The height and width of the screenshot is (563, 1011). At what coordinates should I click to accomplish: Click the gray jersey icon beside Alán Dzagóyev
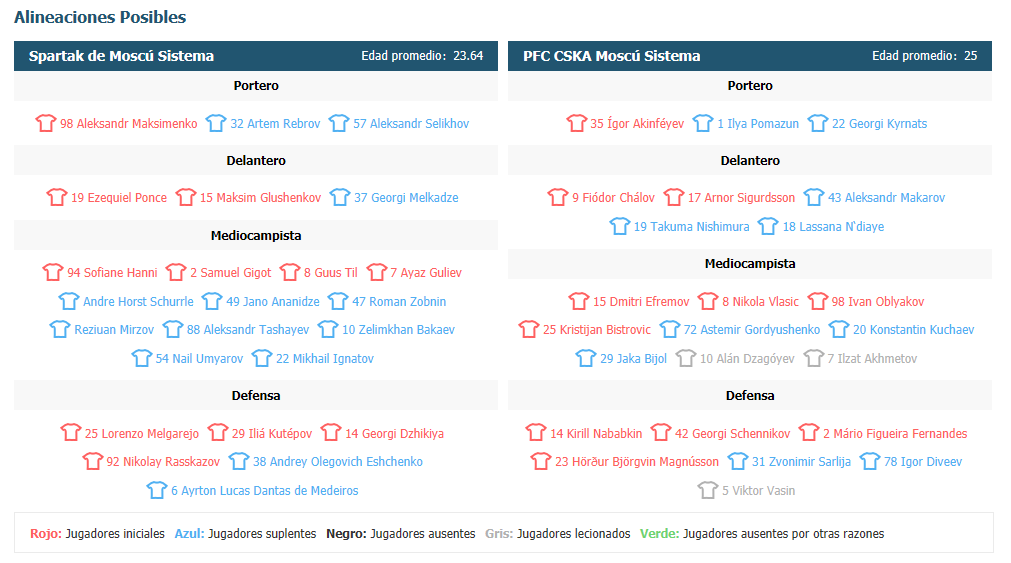(x=686, y=358)
